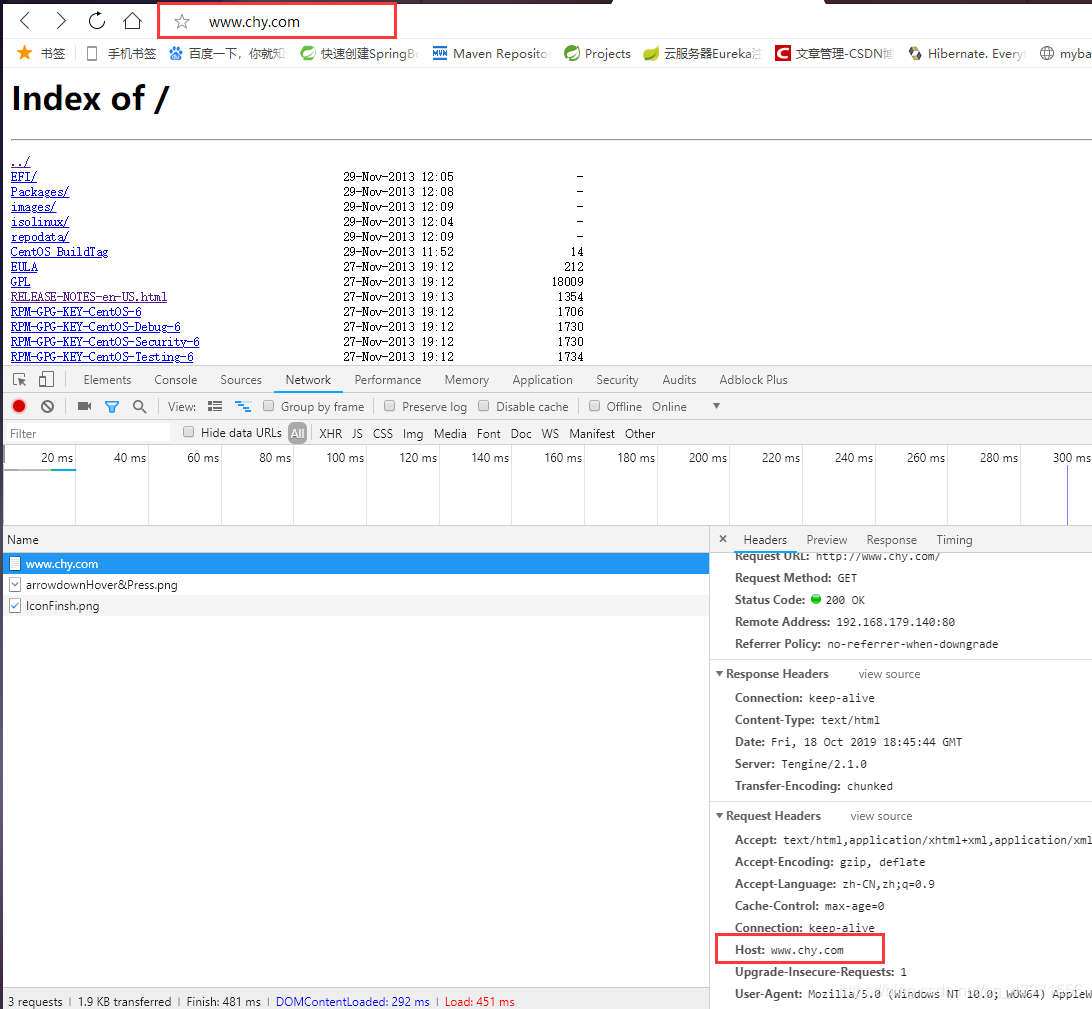Open the RPM-GPG-KEY-CentOS-6 file link
Viewport: 1092px width, 1009px height.
click(76, 312)
